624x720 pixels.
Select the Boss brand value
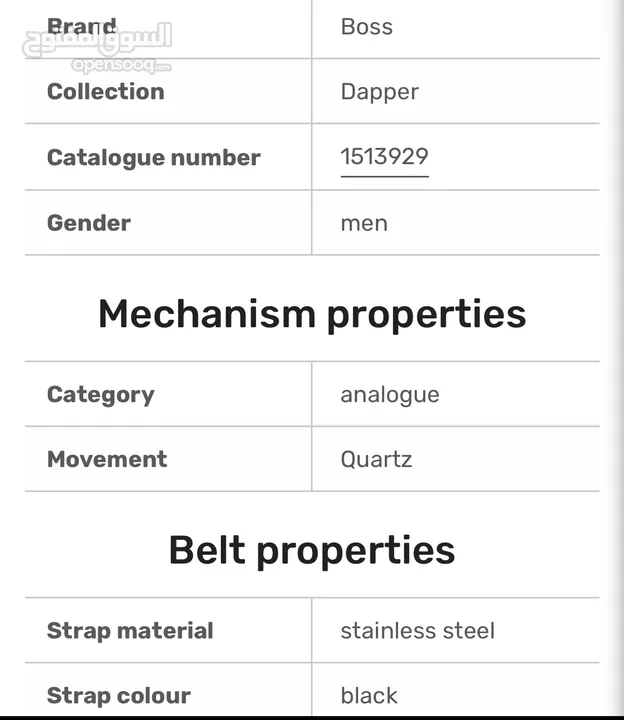pos(366,27)
